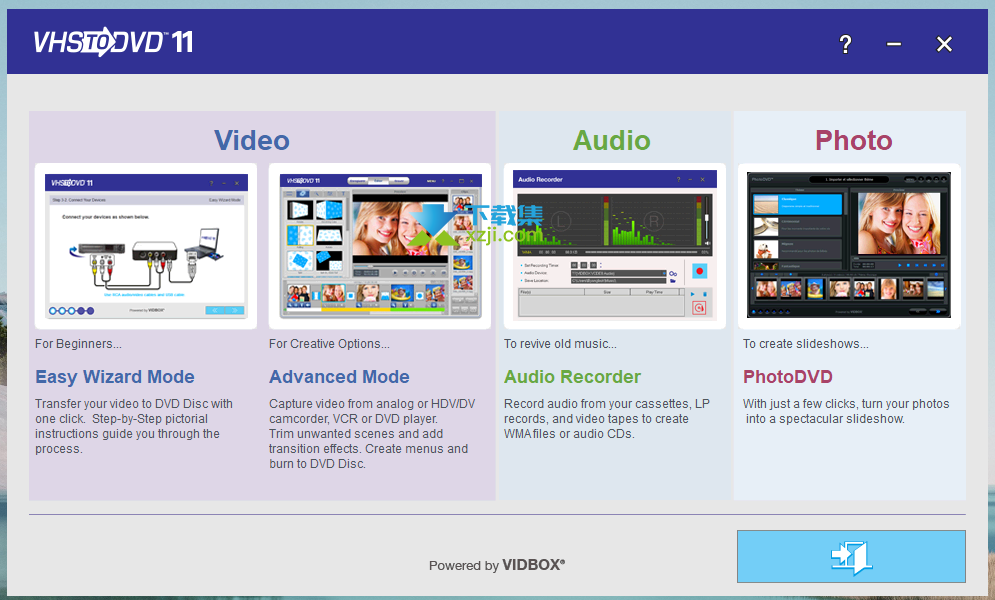Click the exit door button
The width and height of the screenshot is (995, 600).
click(x=851, y=556)
